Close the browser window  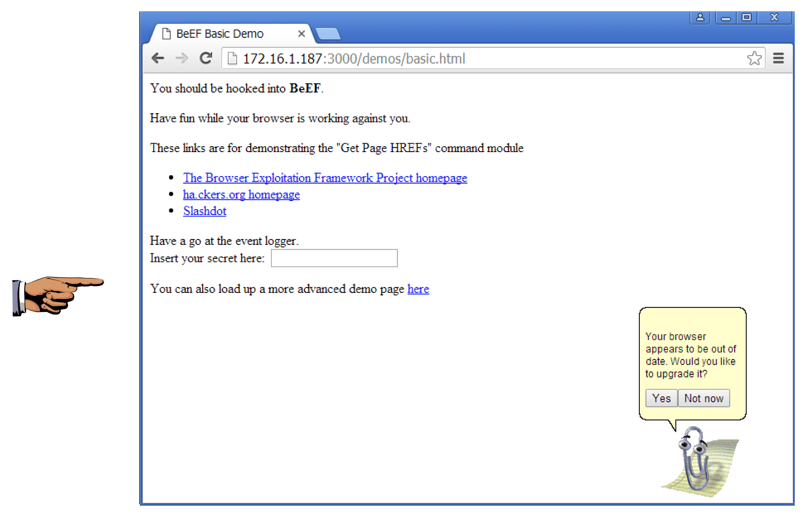pos(774,17)
